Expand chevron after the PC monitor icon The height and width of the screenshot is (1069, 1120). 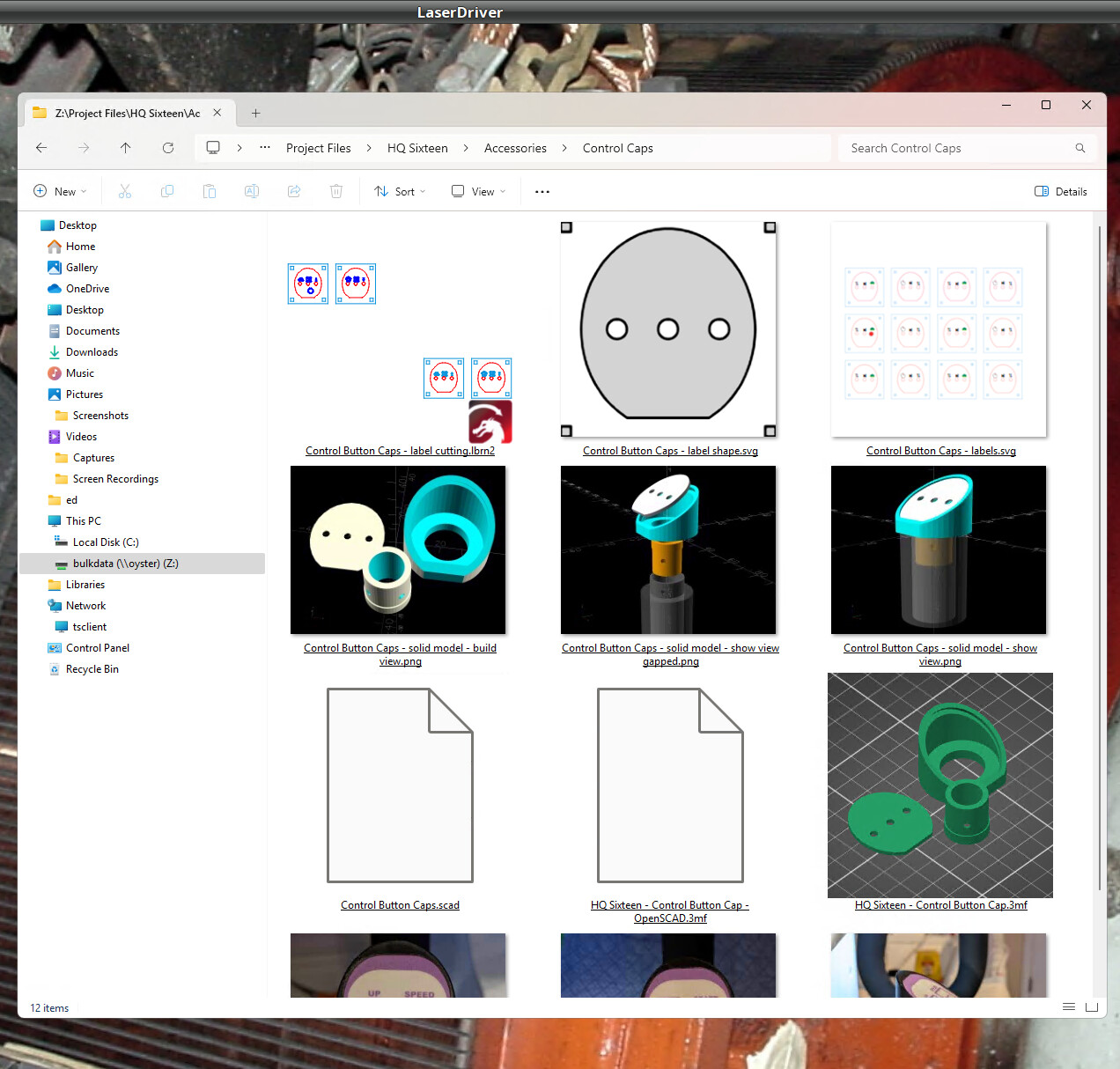[x=239, y=148]
